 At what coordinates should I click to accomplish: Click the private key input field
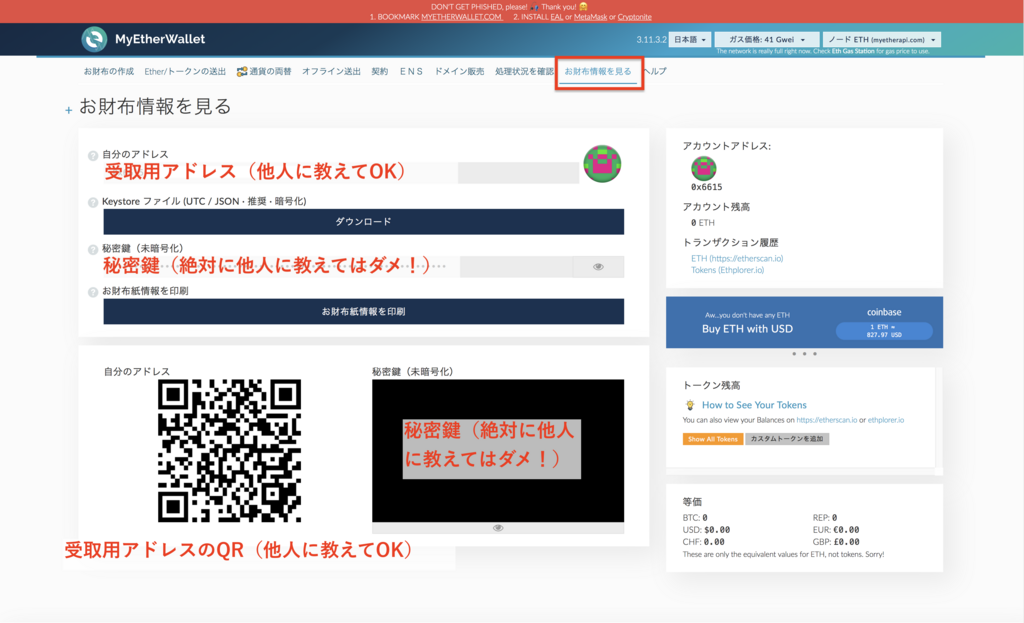338,266
